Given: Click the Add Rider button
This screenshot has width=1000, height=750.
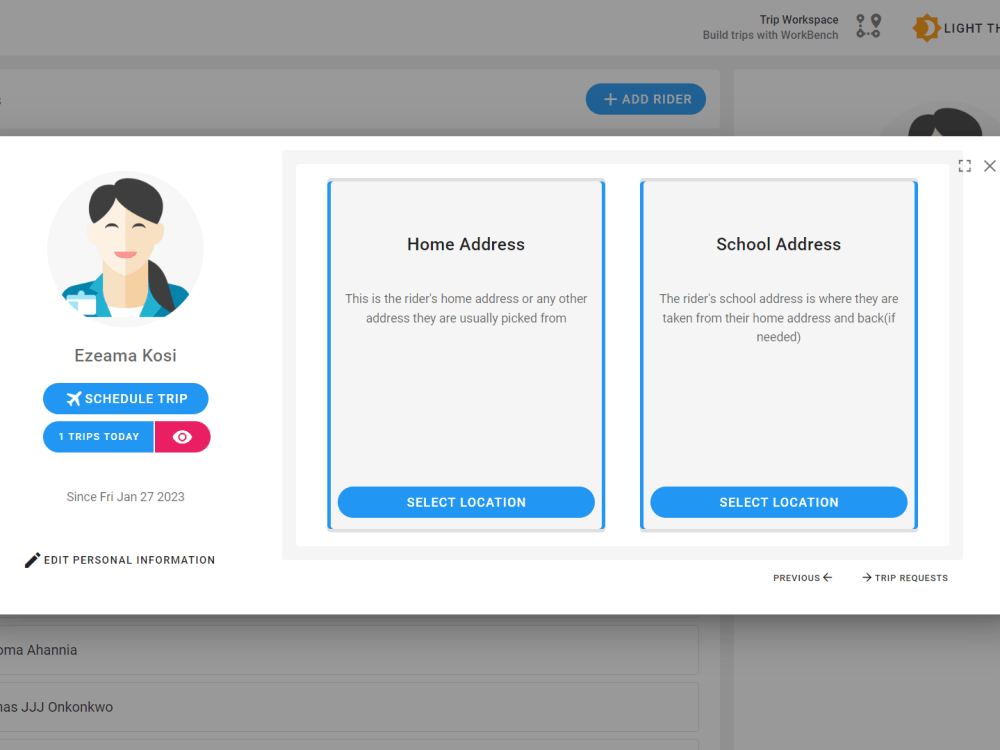Looking at the screenshot, I should (645, 99).
